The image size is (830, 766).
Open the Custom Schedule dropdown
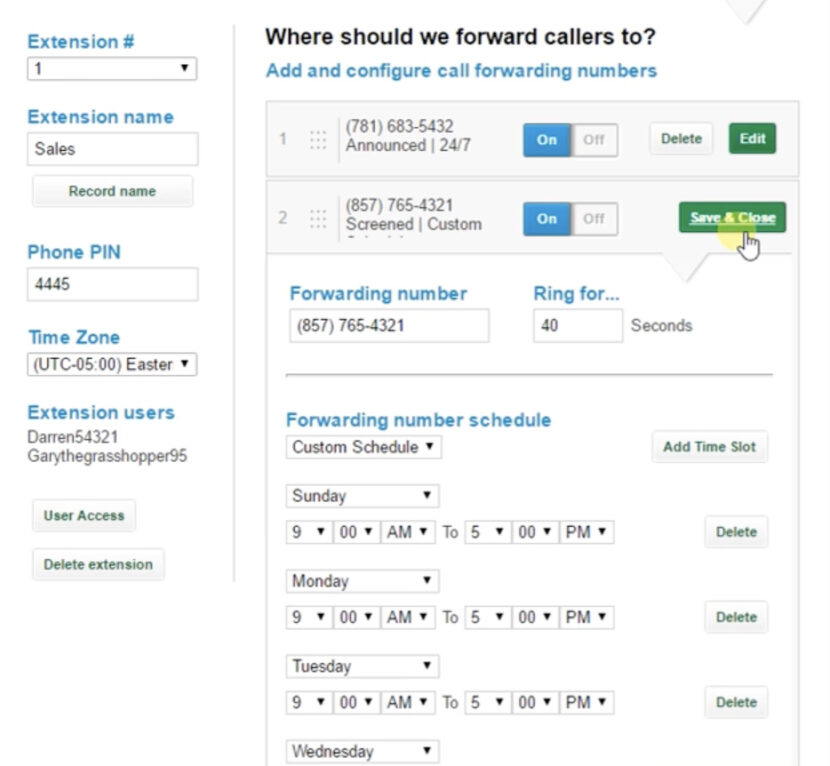(x=362, y=447)
